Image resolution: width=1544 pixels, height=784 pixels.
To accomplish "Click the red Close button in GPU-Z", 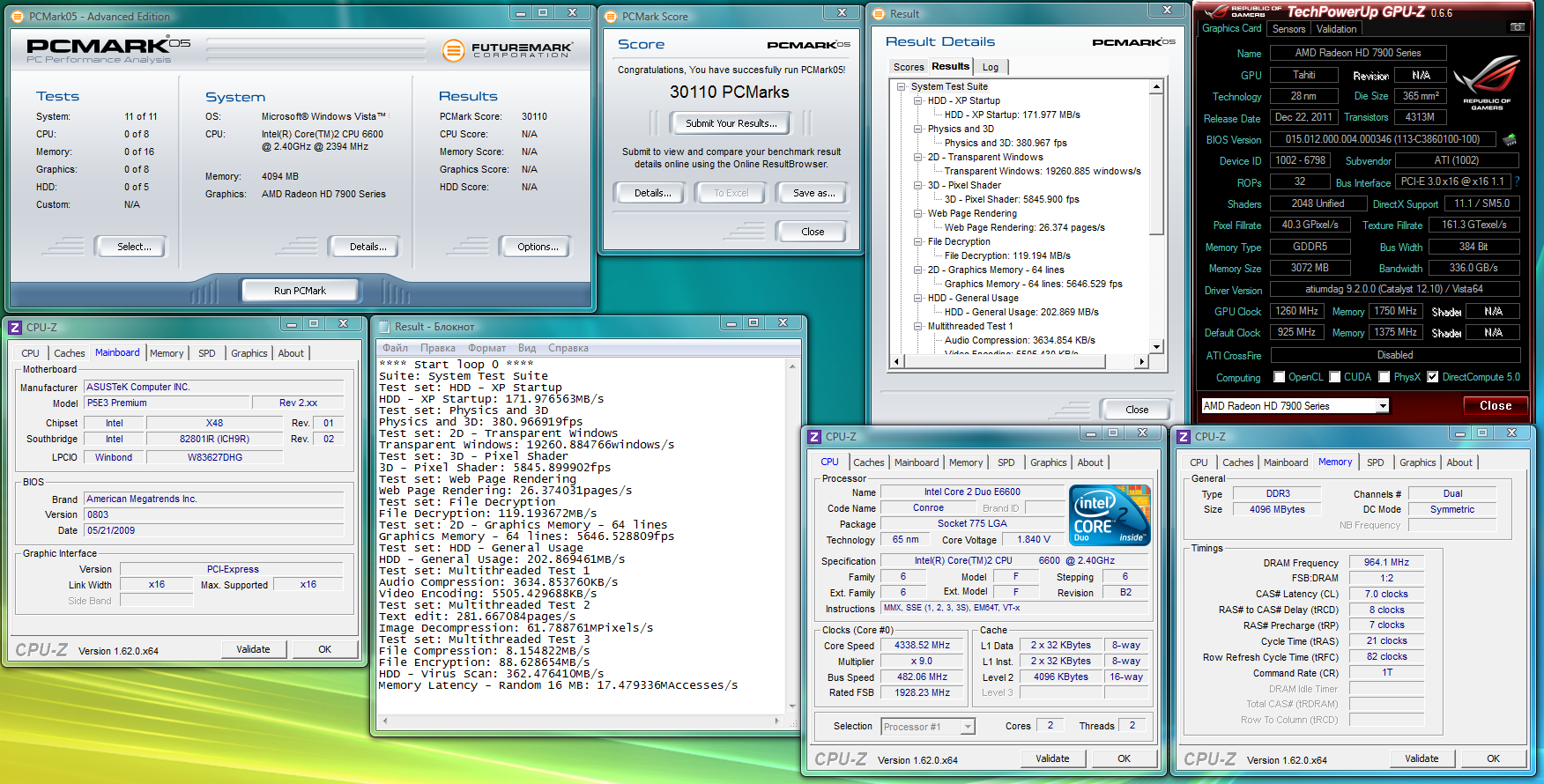I will [1496, 406].
